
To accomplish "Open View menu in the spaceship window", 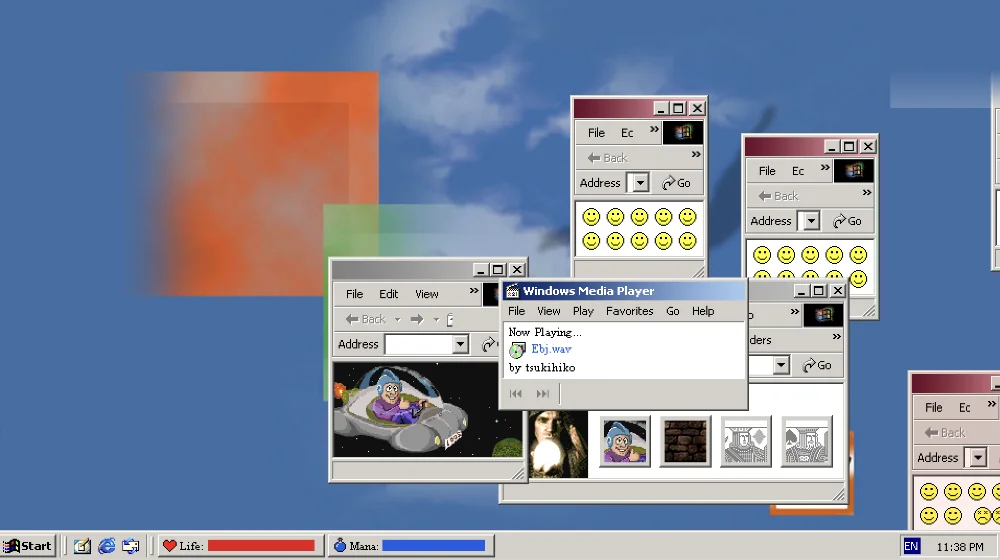I will coord(427,294).
